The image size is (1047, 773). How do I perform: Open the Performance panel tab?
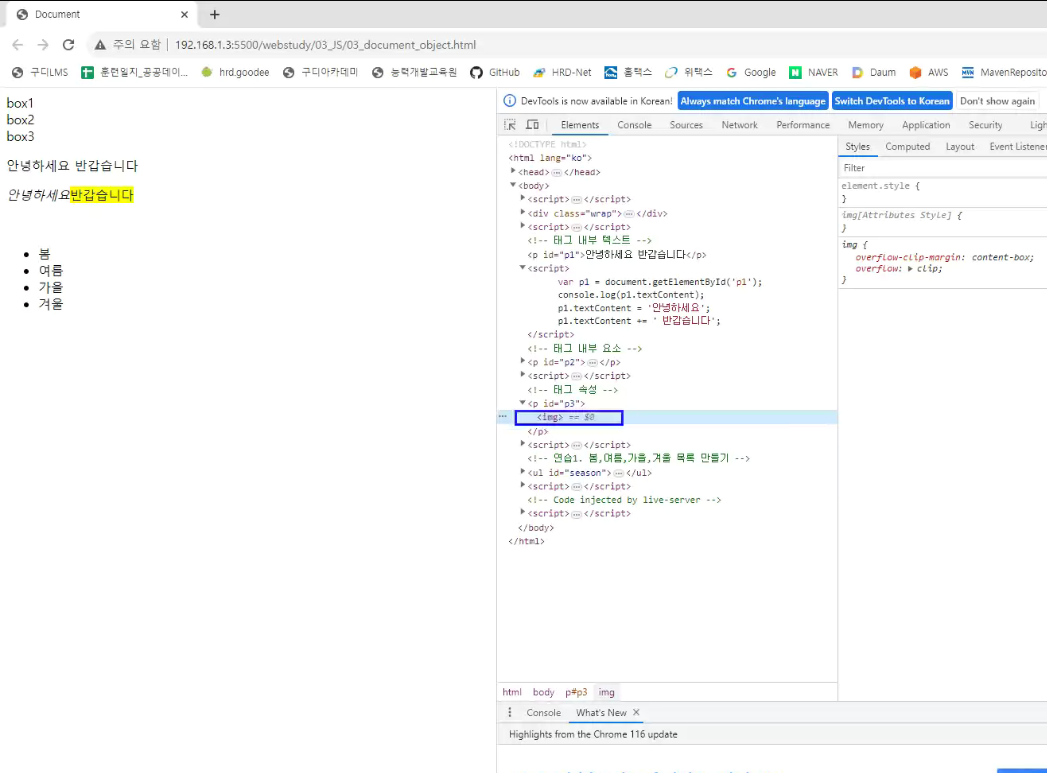[x=803, y=125]
